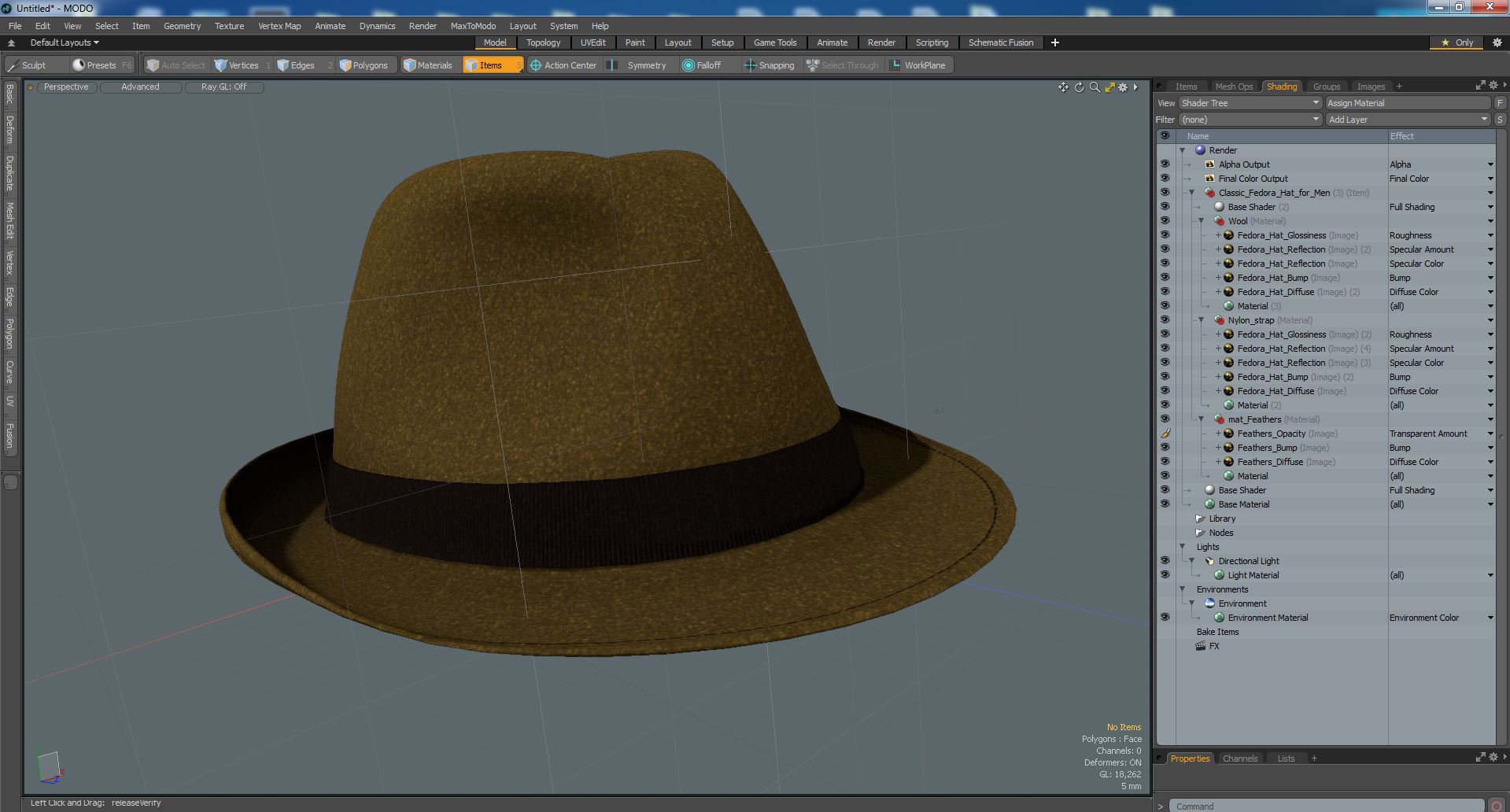Toggle visibility of Feathers_Opacity layer

pos(1165,434)
